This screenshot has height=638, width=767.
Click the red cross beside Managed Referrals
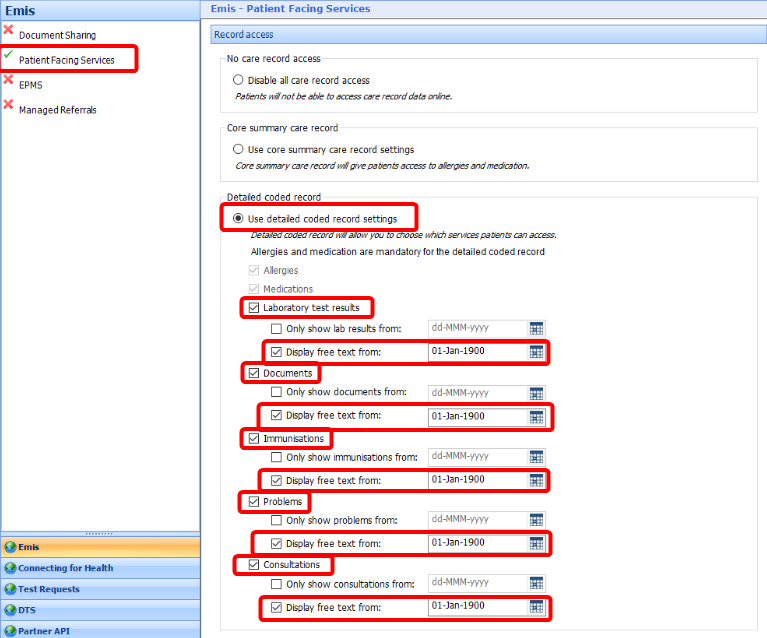[8, 104]
